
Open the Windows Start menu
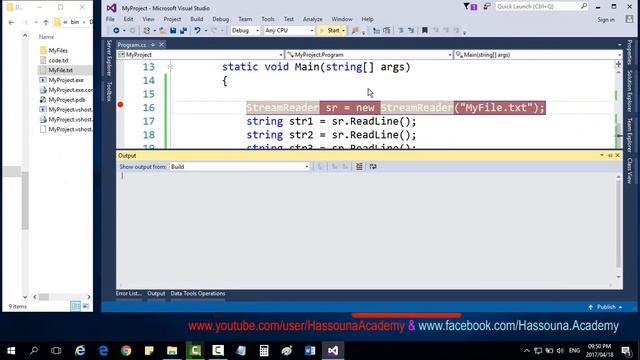[x=11, y=351]
